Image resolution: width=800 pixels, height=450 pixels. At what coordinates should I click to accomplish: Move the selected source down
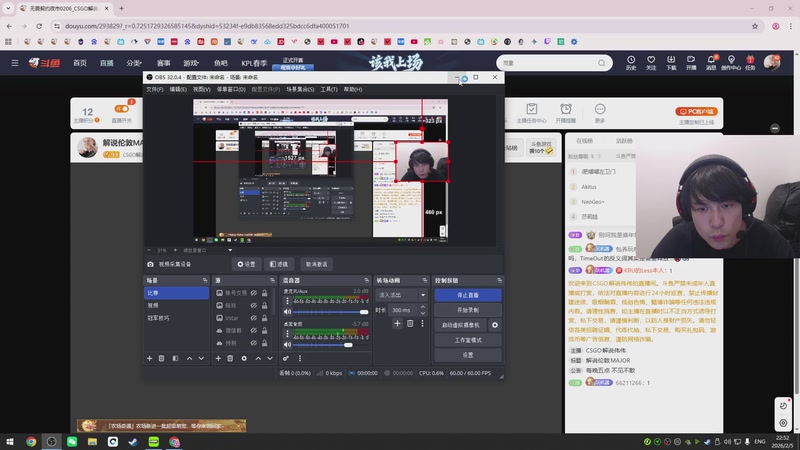pos(270,359)
